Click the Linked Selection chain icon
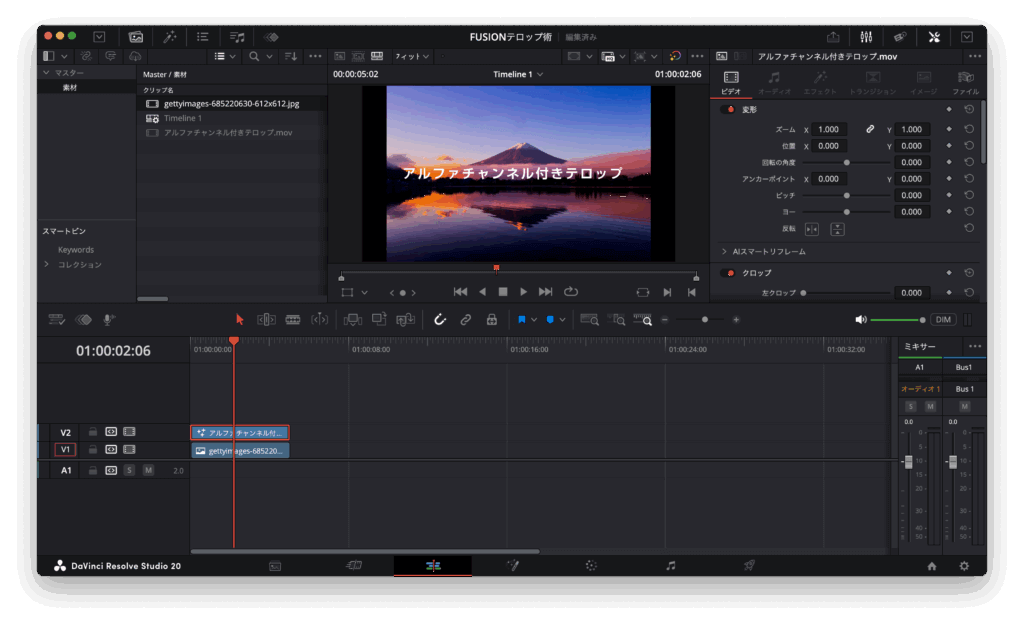This screenshot has width=1024, height=625. [x=465, y=320]
